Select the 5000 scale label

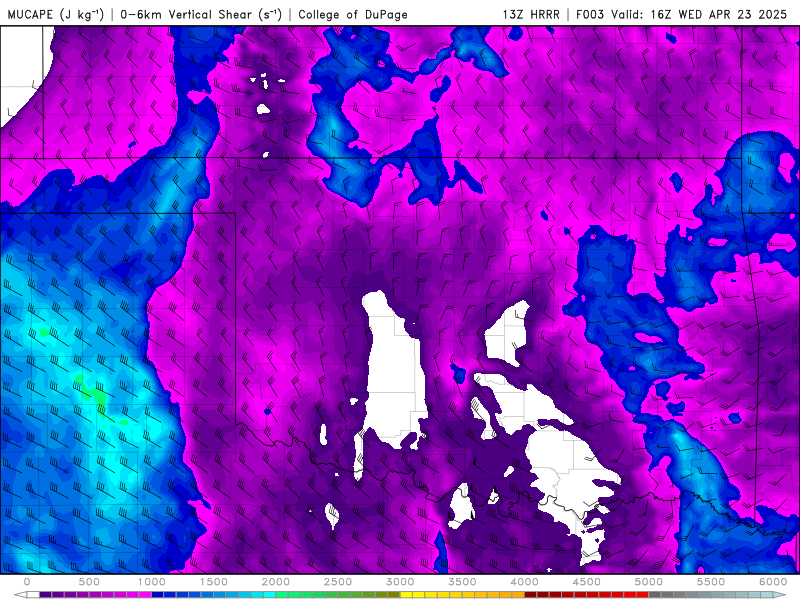click(648, 582)
